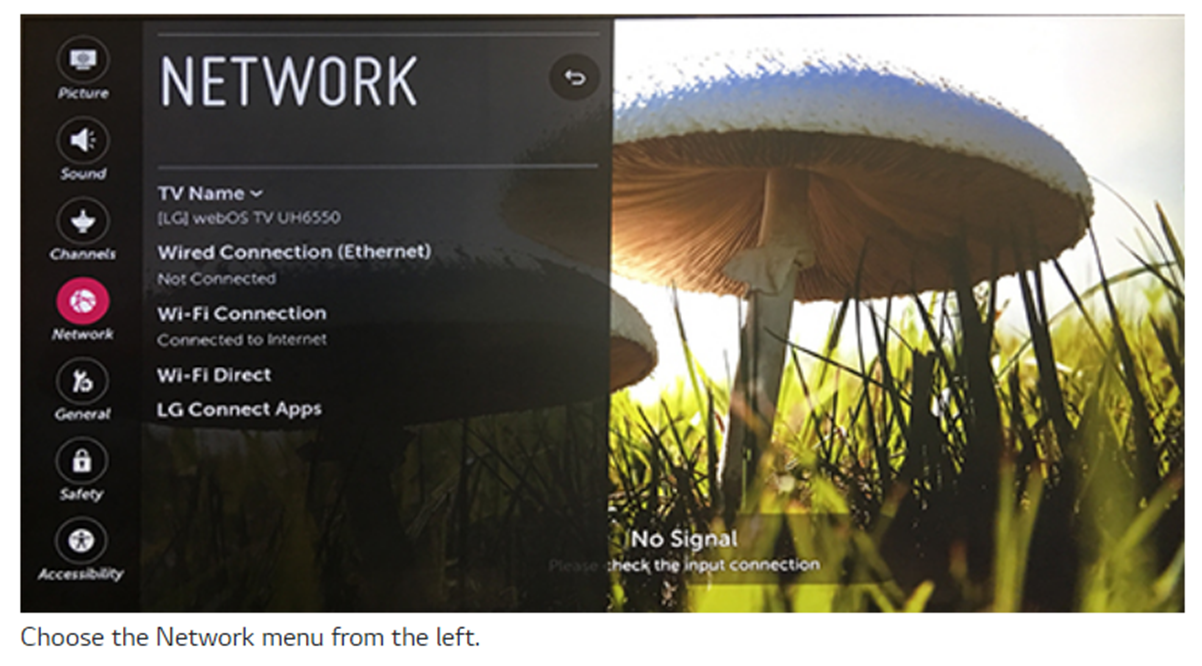The width and height of the screenshot is (1202, 666).
Task: Click the Connected to Internet status
Action: (241, 340)
